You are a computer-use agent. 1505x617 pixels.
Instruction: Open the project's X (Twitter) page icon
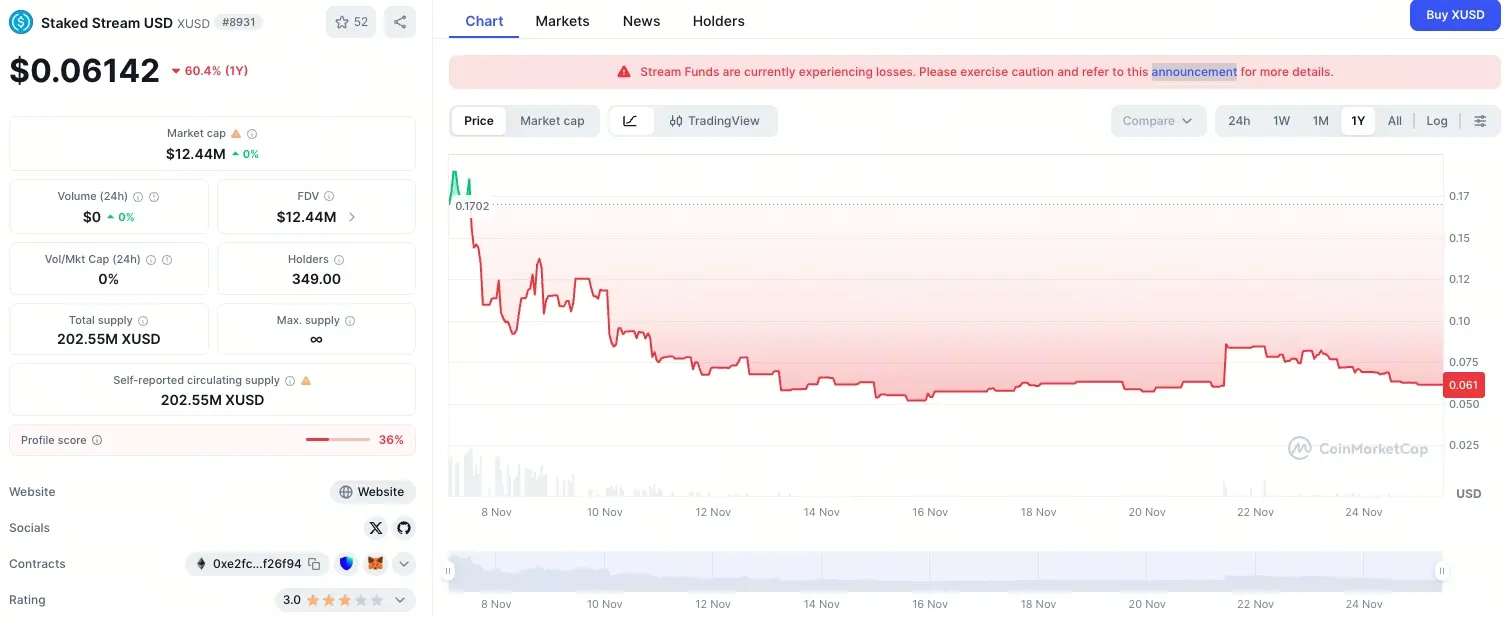click(x=375, y=527)
